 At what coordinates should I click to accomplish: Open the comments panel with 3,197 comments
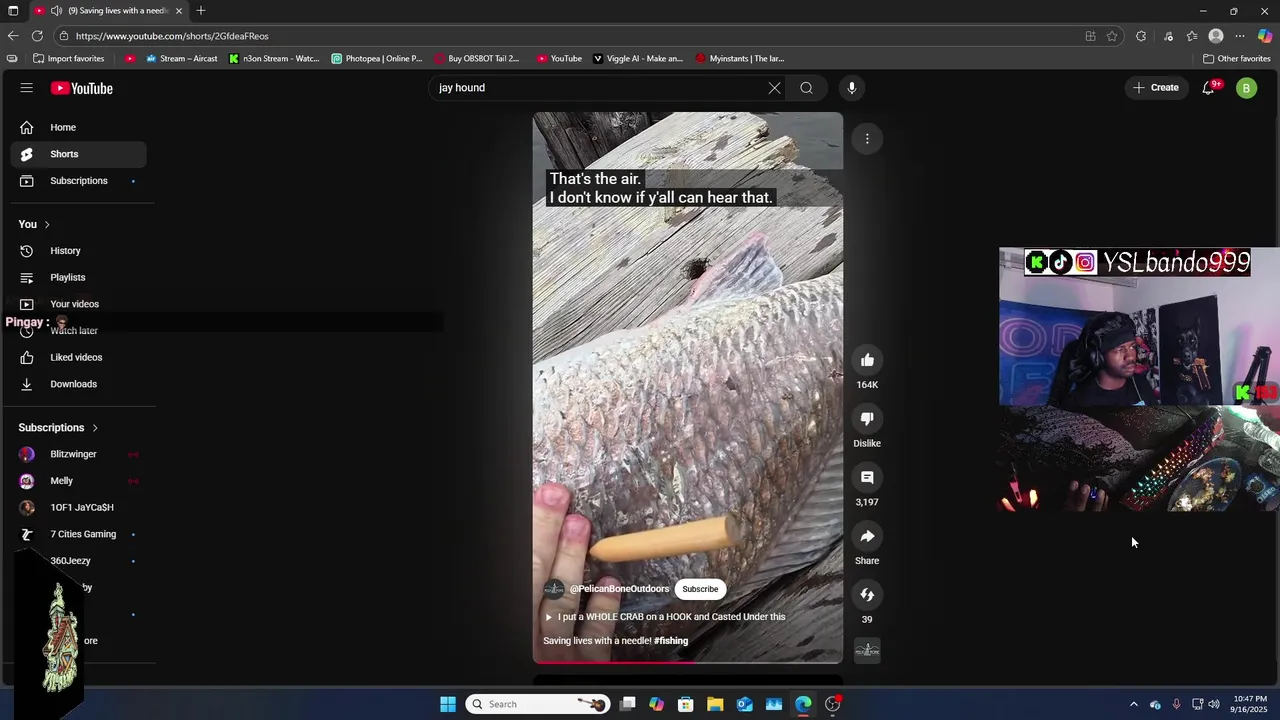[x=867, y=478]
